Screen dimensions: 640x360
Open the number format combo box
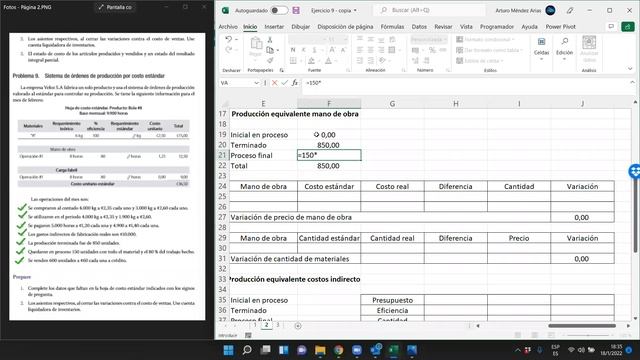click(429, 39)
